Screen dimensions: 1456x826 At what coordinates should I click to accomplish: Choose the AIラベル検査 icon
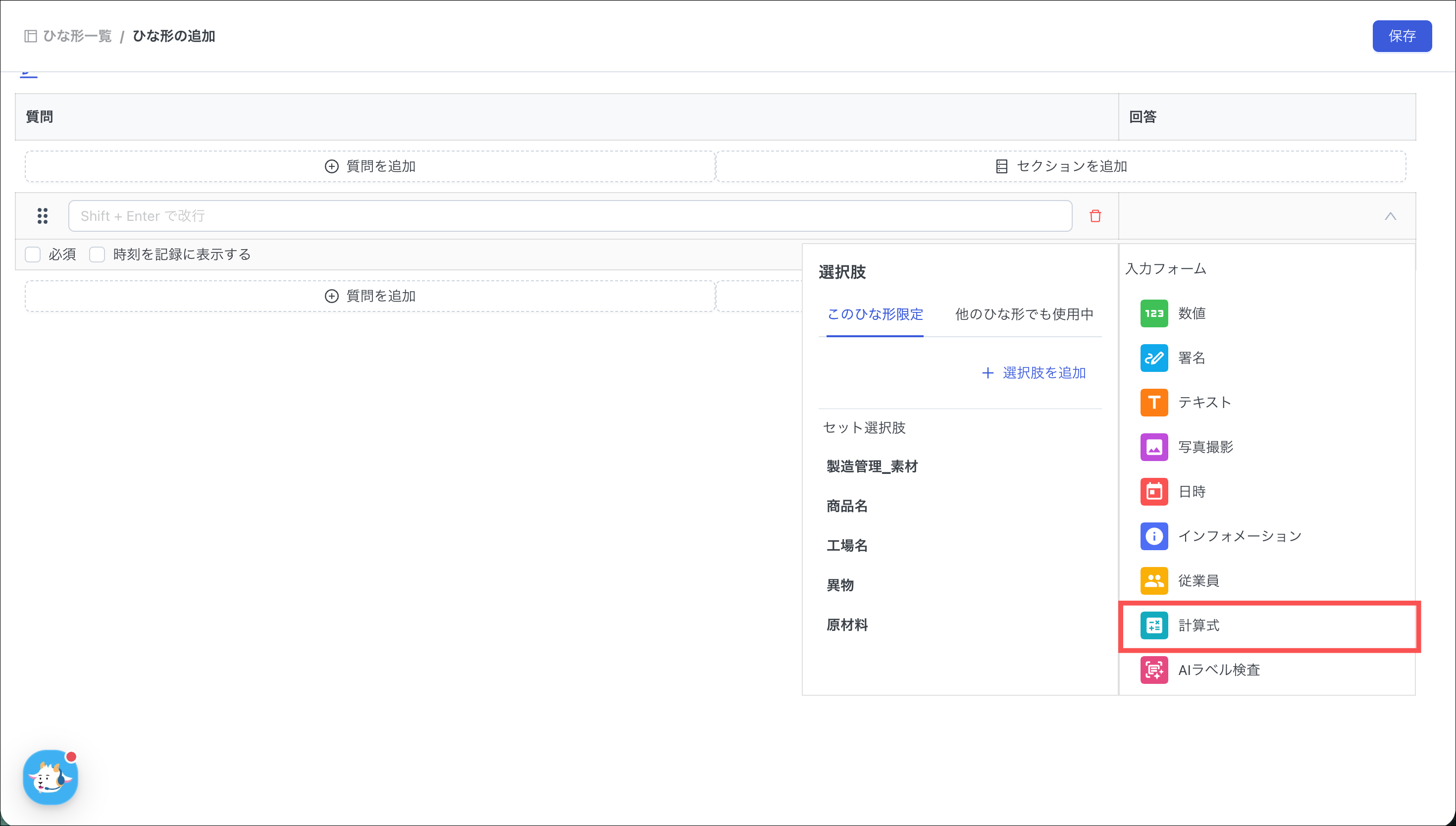[1154, 670]
